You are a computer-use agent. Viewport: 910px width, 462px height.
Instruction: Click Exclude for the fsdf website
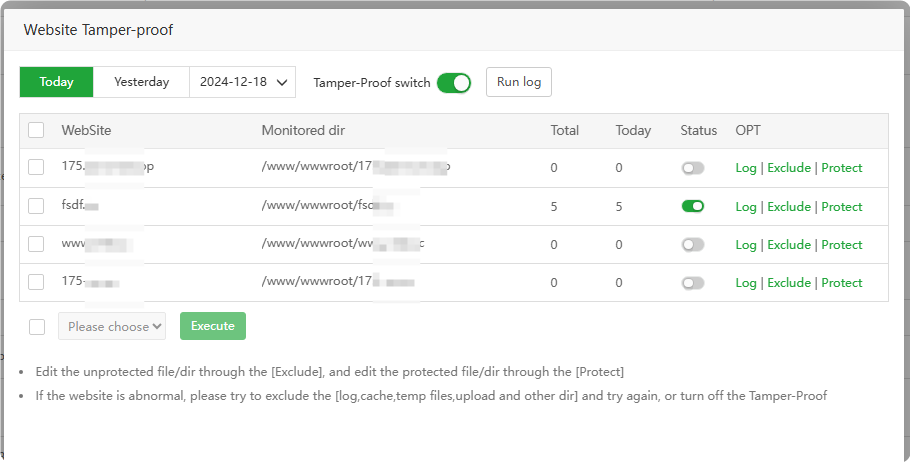pyautogui.click(x=788, y=207)
